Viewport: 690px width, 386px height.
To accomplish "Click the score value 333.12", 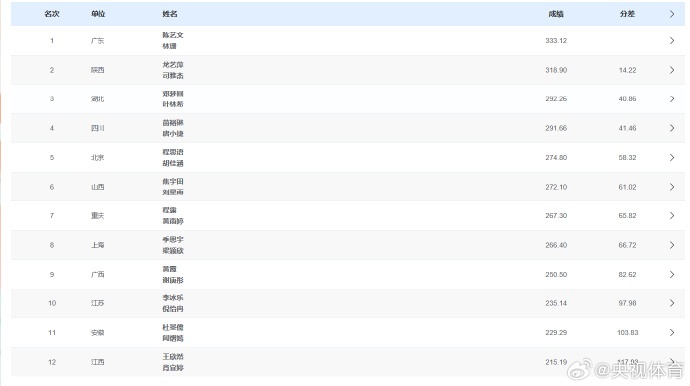I will pos(556,40).
